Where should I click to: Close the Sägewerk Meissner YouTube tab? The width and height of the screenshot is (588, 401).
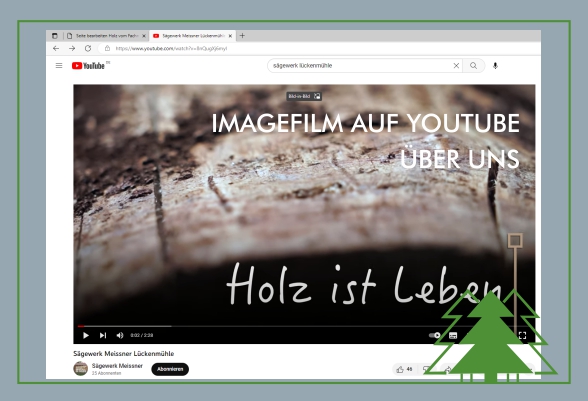(x=230, y=36)
